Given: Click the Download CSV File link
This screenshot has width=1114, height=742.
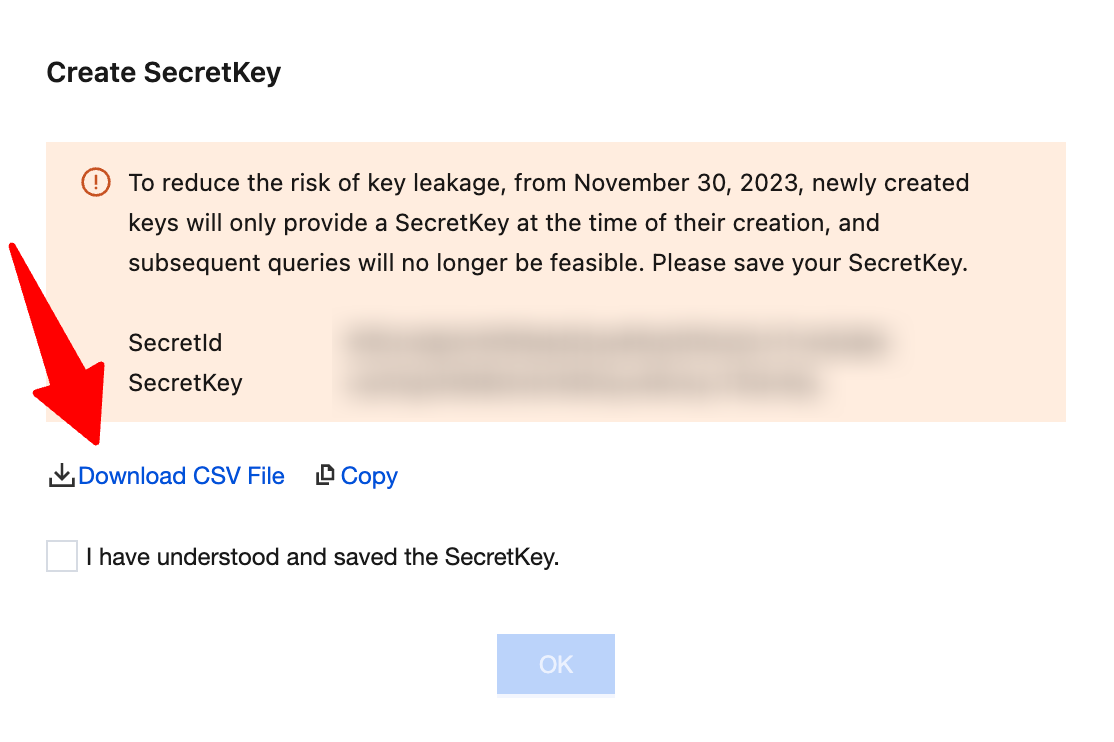Looking at the screenshot, I should click(181, 476).
